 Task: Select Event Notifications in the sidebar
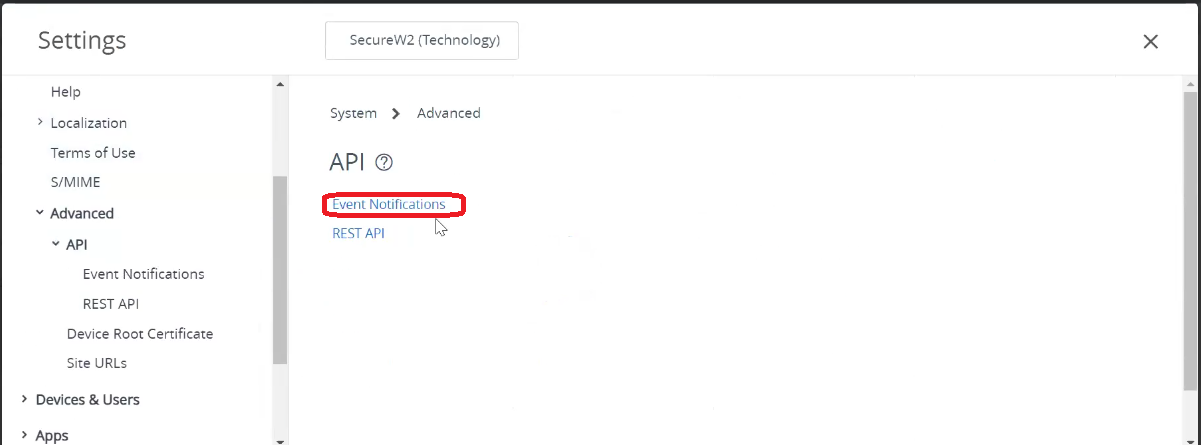[143, 273]
